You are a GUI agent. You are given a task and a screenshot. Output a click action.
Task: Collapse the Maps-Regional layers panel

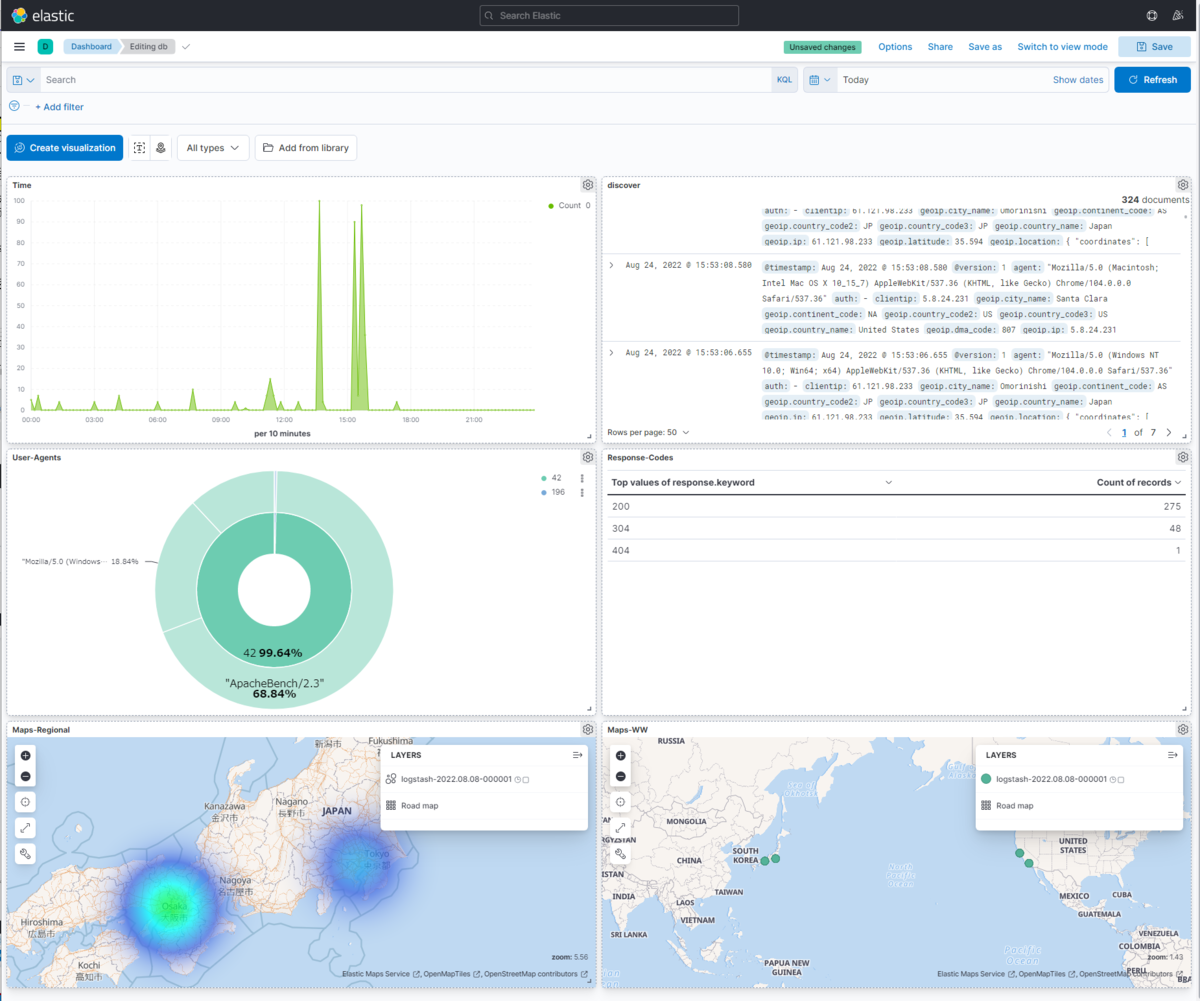[577, 756]
